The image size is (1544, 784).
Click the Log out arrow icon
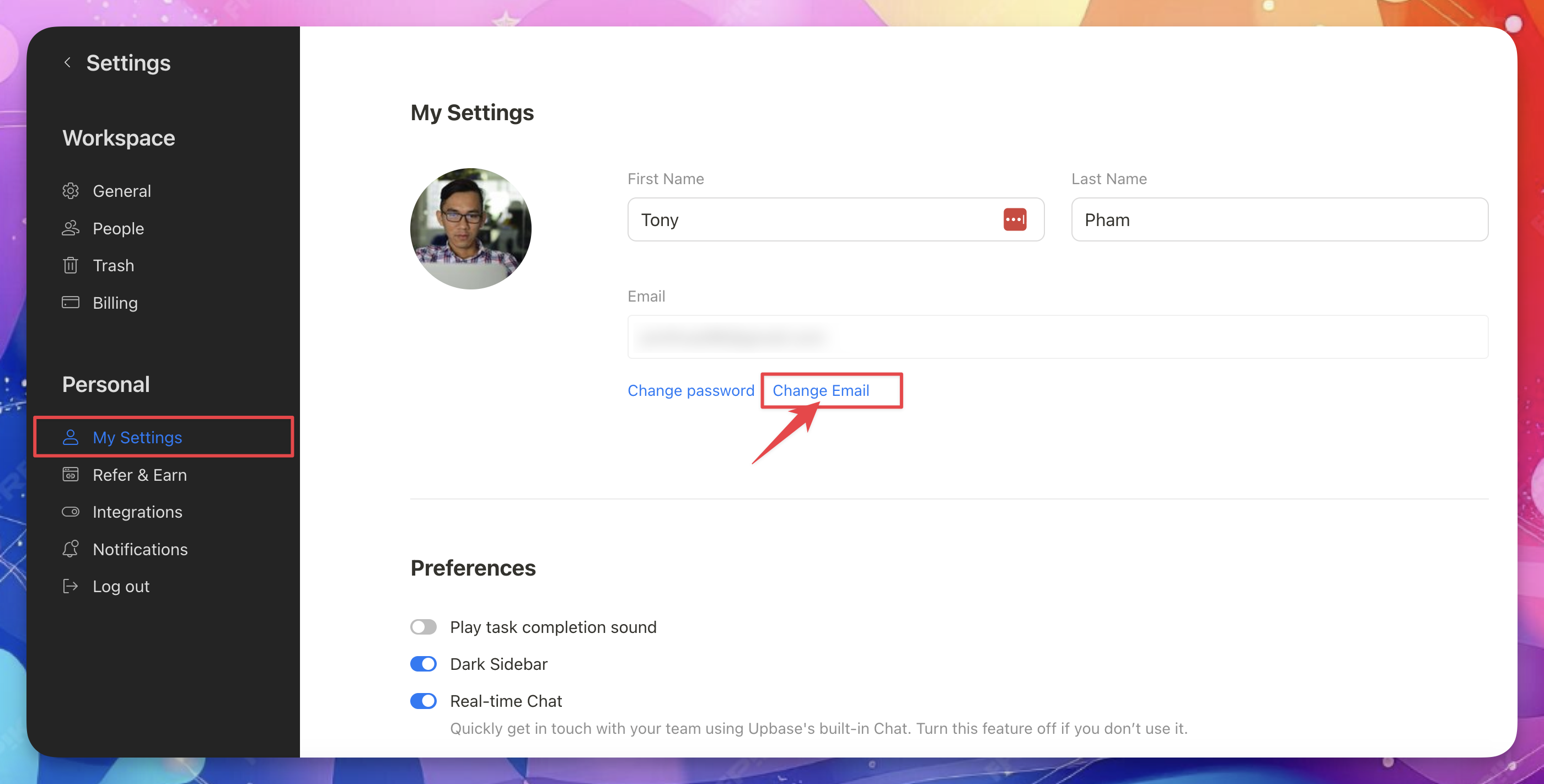(70, 586)
